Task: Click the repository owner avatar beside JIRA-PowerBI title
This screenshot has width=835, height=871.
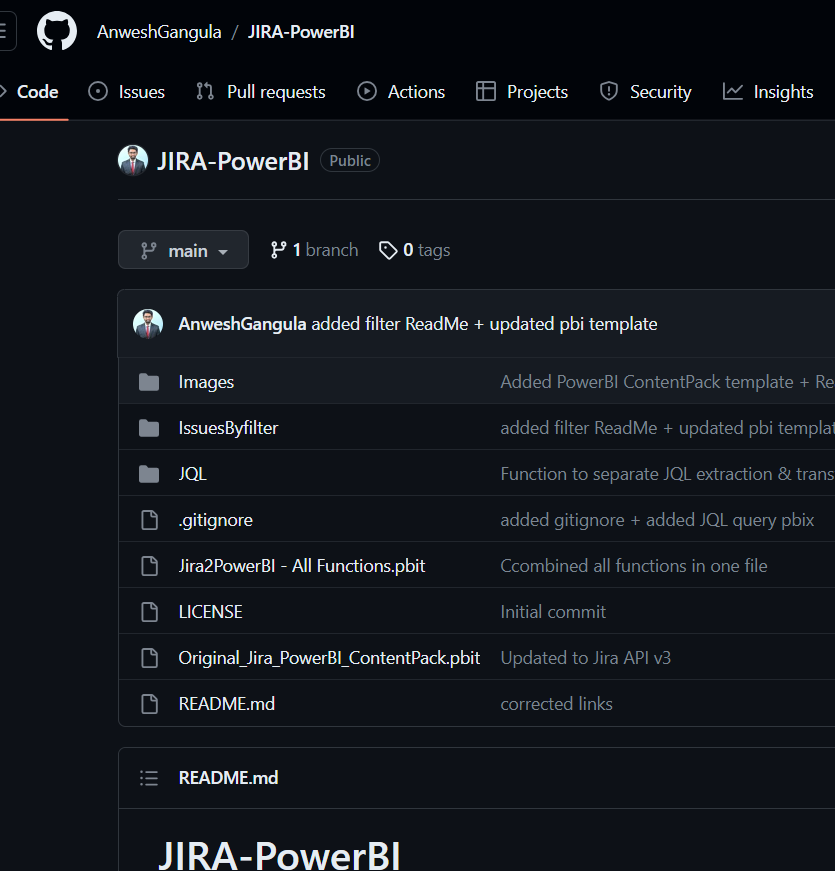Action: 133,161
